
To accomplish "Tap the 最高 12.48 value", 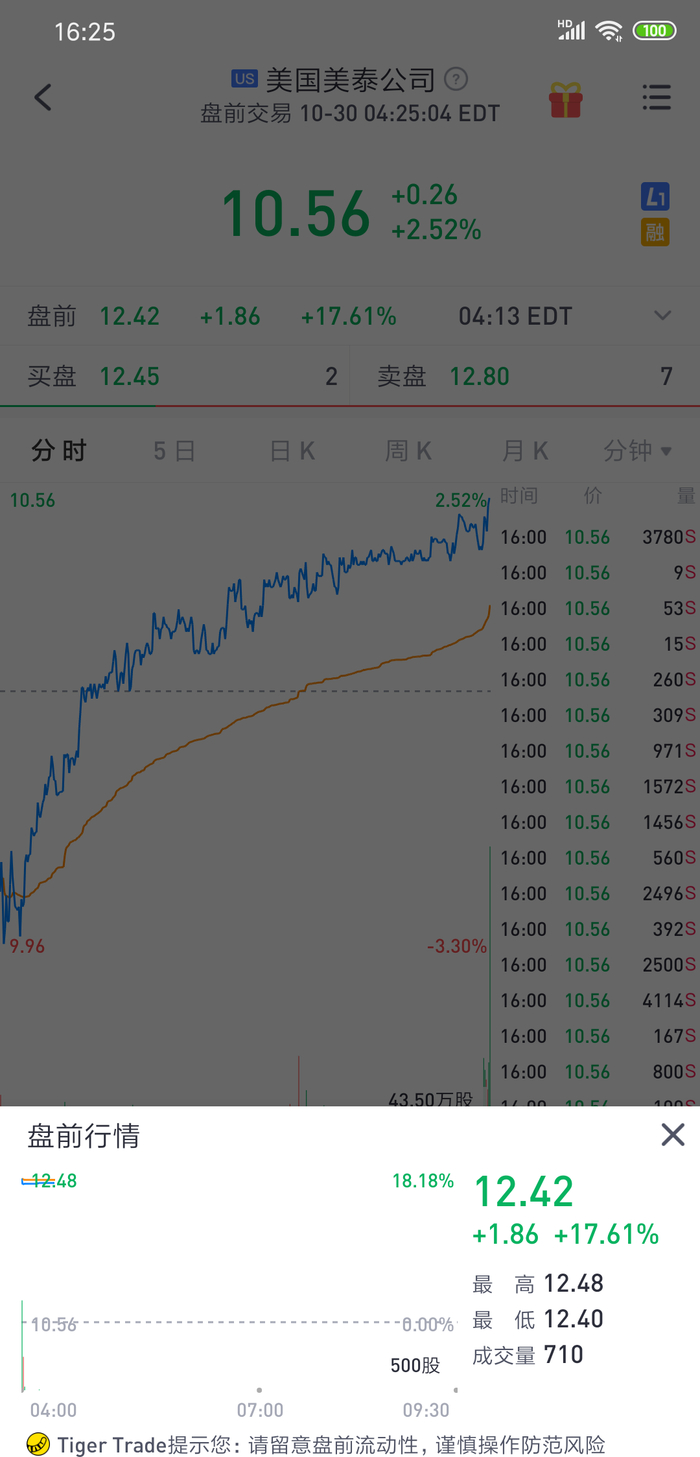I will pyautogui.click(x=573, y=1283).
